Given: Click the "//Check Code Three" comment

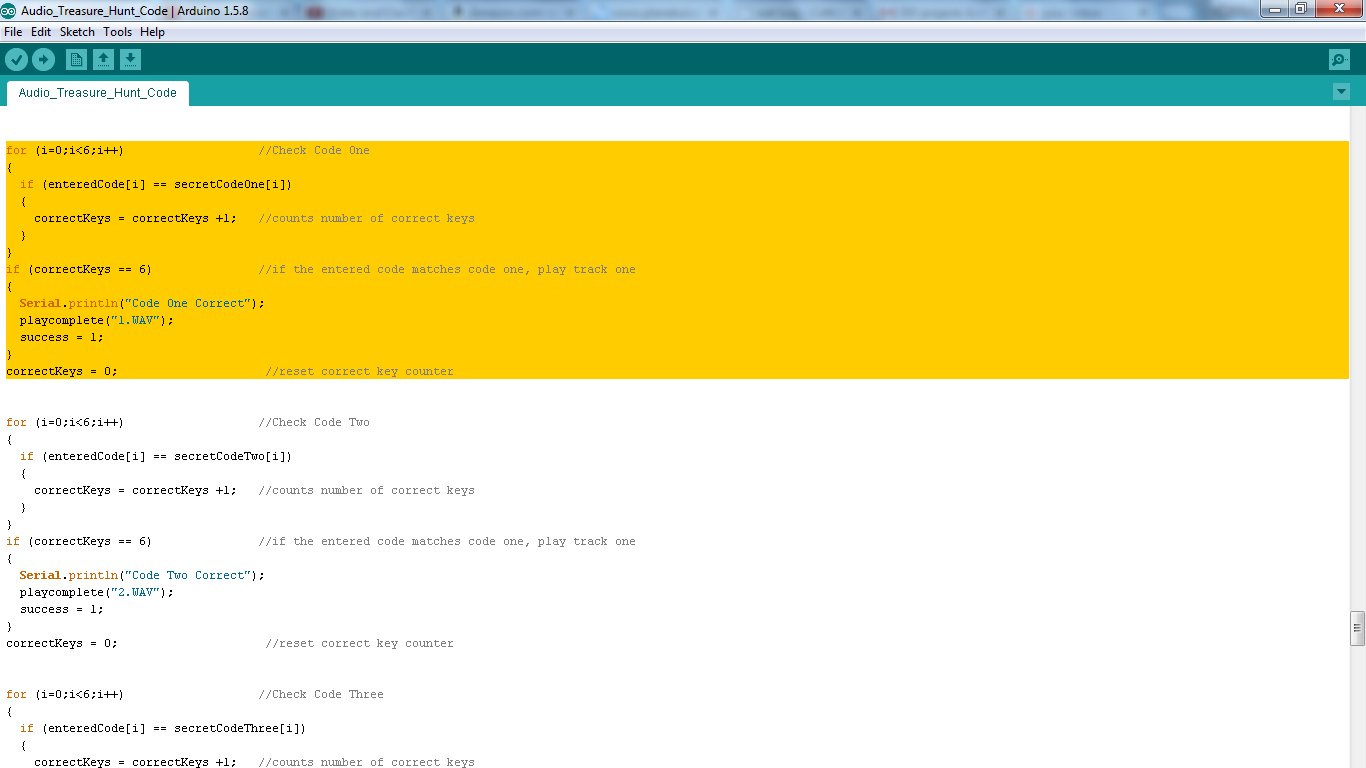Looking at the screenshot, I should (321, 695).
